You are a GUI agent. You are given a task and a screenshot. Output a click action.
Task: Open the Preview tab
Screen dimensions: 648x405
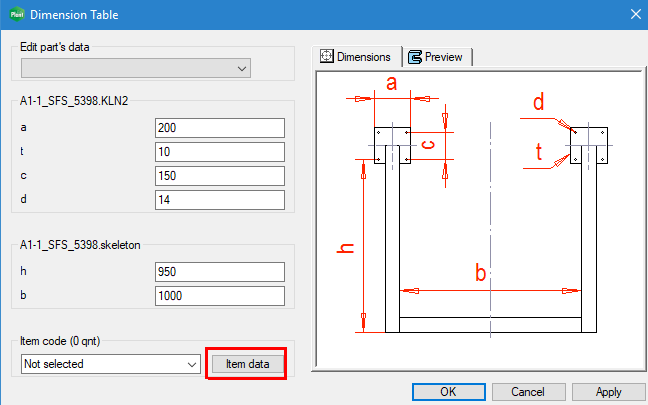436,57
